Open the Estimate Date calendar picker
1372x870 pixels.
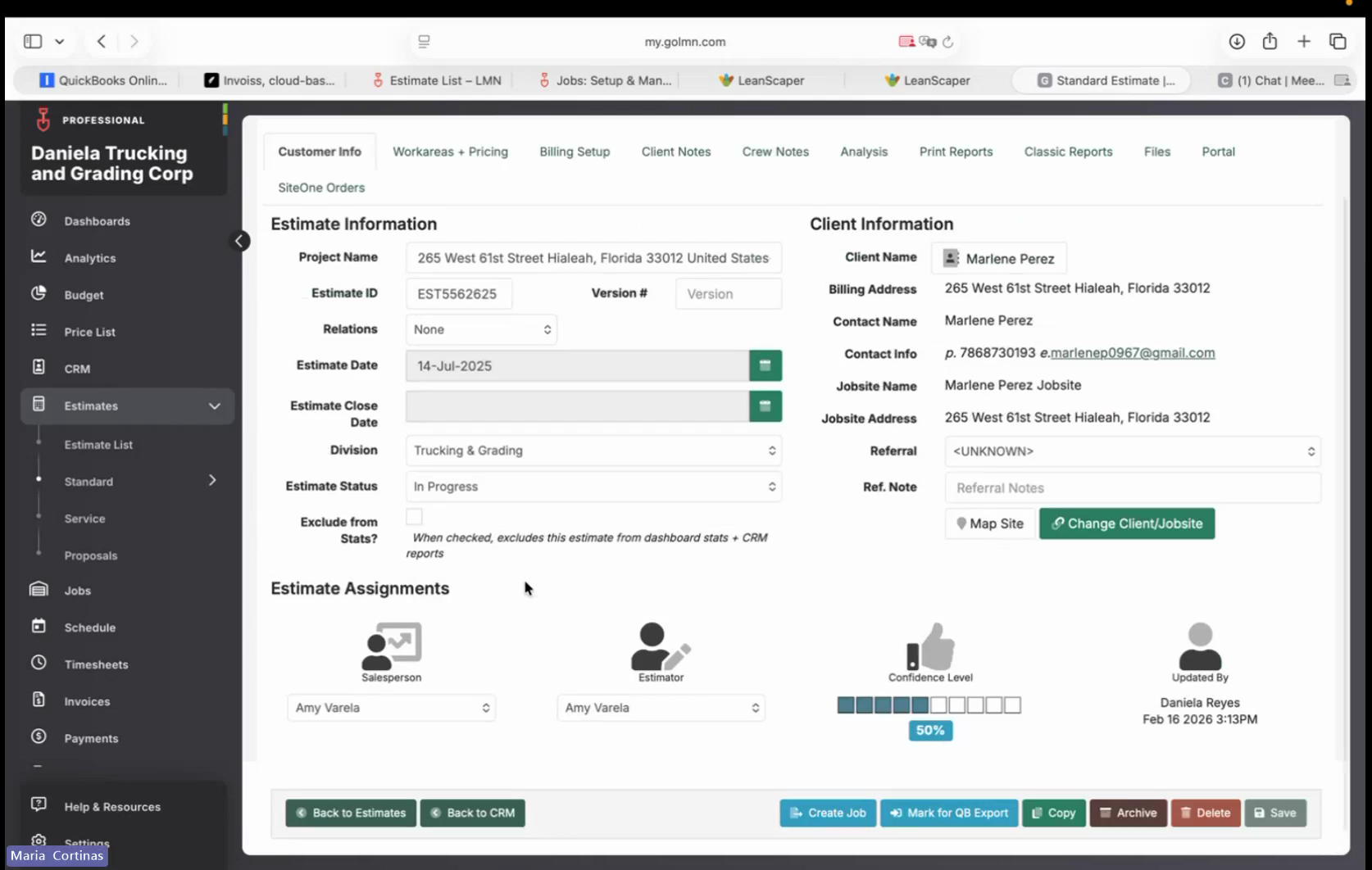click(x=766, y=365)
